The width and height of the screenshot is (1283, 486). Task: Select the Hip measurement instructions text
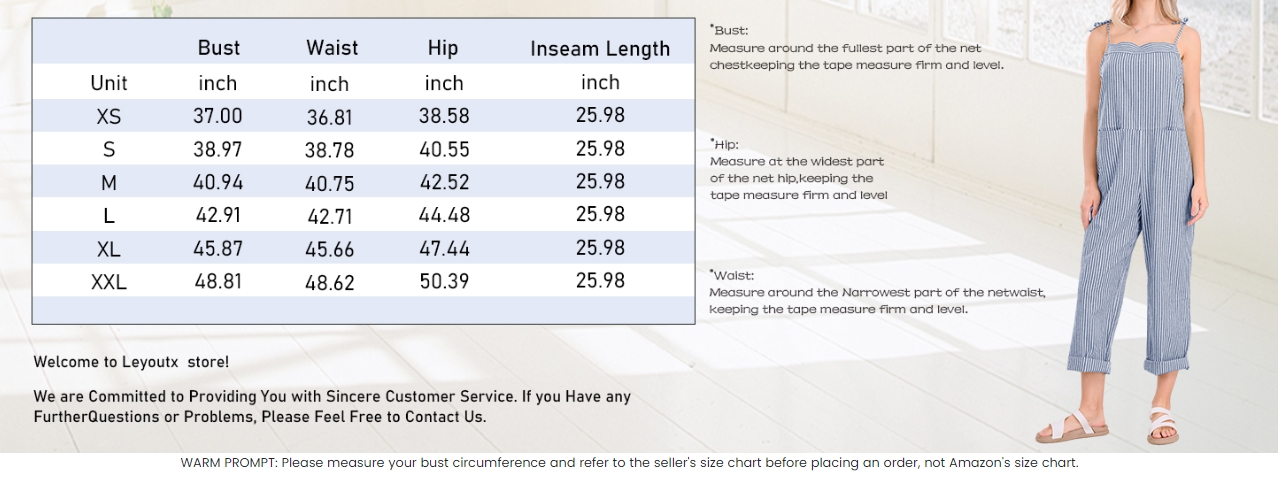coord(799,170)
